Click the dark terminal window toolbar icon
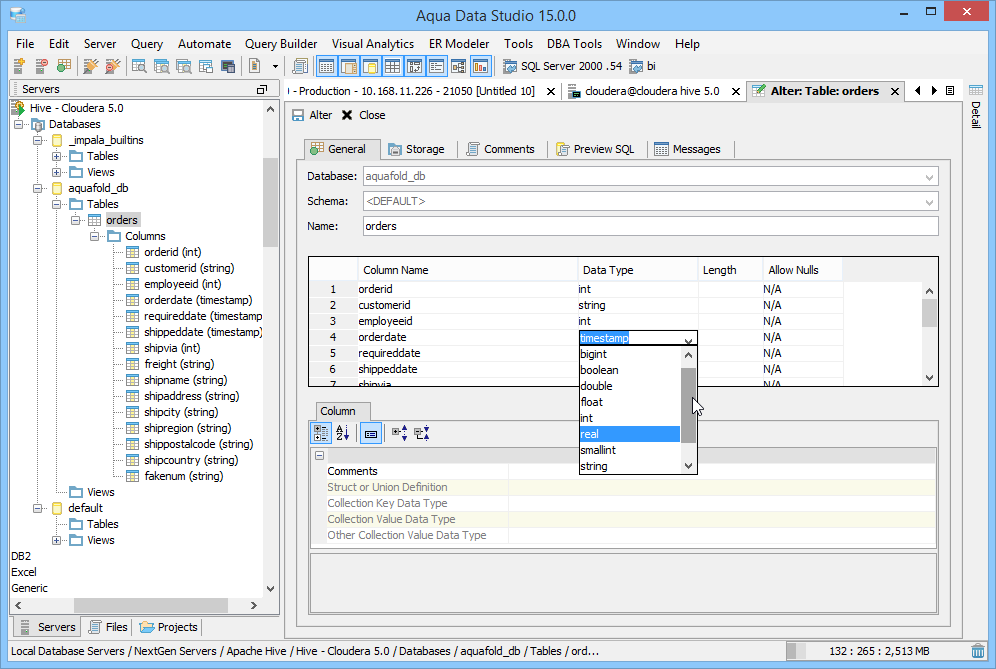Screen dimensions: 996x669 pos(228,66)
